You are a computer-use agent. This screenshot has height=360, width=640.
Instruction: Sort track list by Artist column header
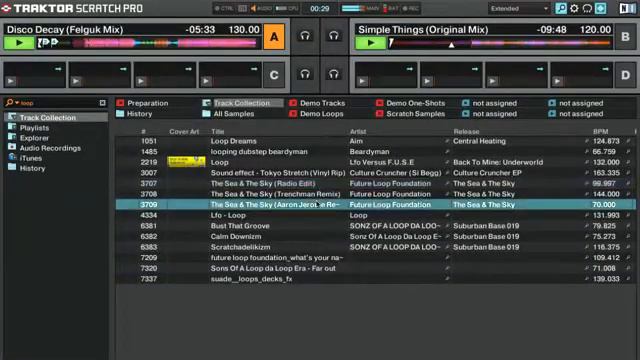pos(358,131)
